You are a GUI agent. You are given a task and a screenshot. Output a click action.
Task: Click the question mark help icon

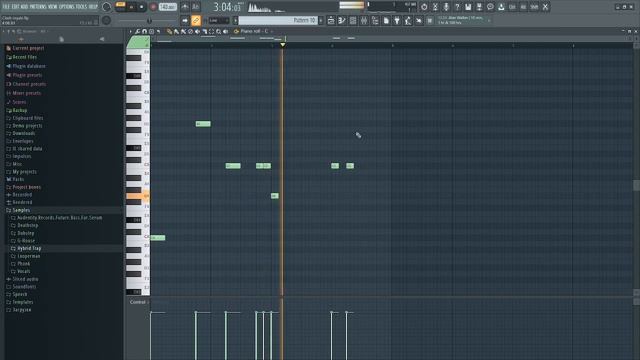tap(457, 7)
